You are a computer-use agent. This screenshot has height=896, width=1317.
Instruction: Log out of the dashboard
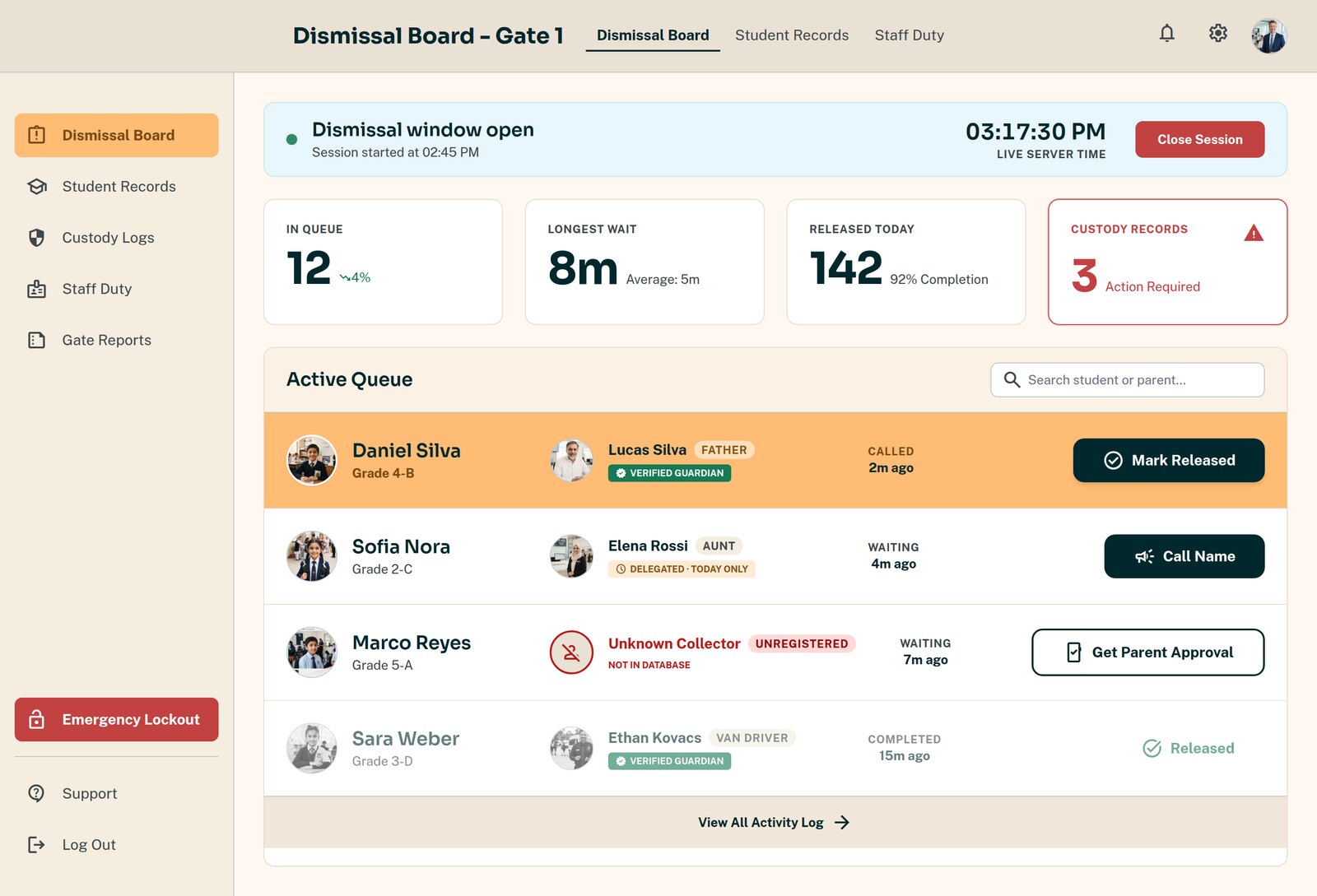pos(116,844)
